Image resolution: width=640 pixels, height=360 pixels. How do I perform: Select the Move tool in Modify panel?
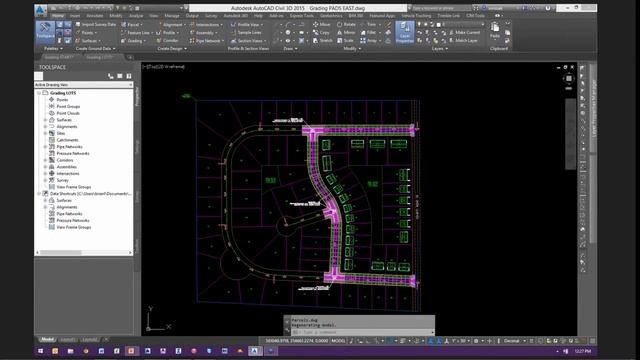pyautogui.click(x=322, y=24)
